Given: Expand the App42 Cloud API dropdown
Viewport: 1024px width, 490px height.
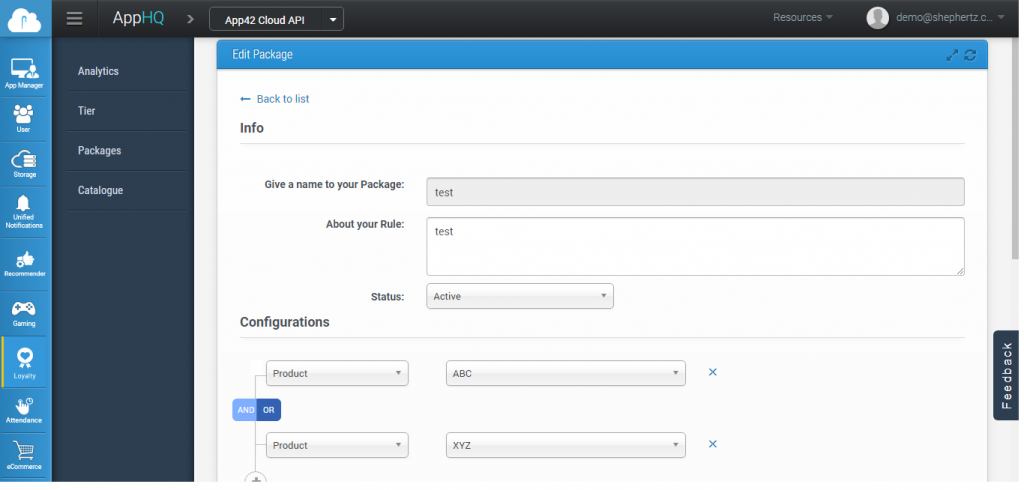Looking at the screenshot, I should pos(276,19).
